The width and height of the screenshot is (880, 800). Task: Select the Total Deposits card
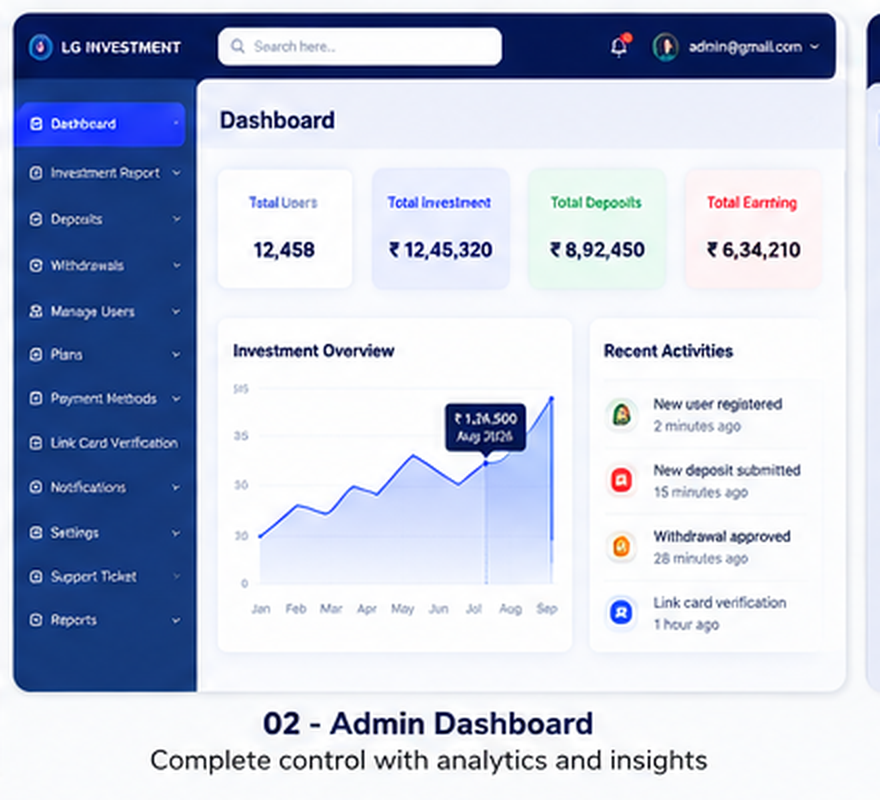[x=597, y=229]
